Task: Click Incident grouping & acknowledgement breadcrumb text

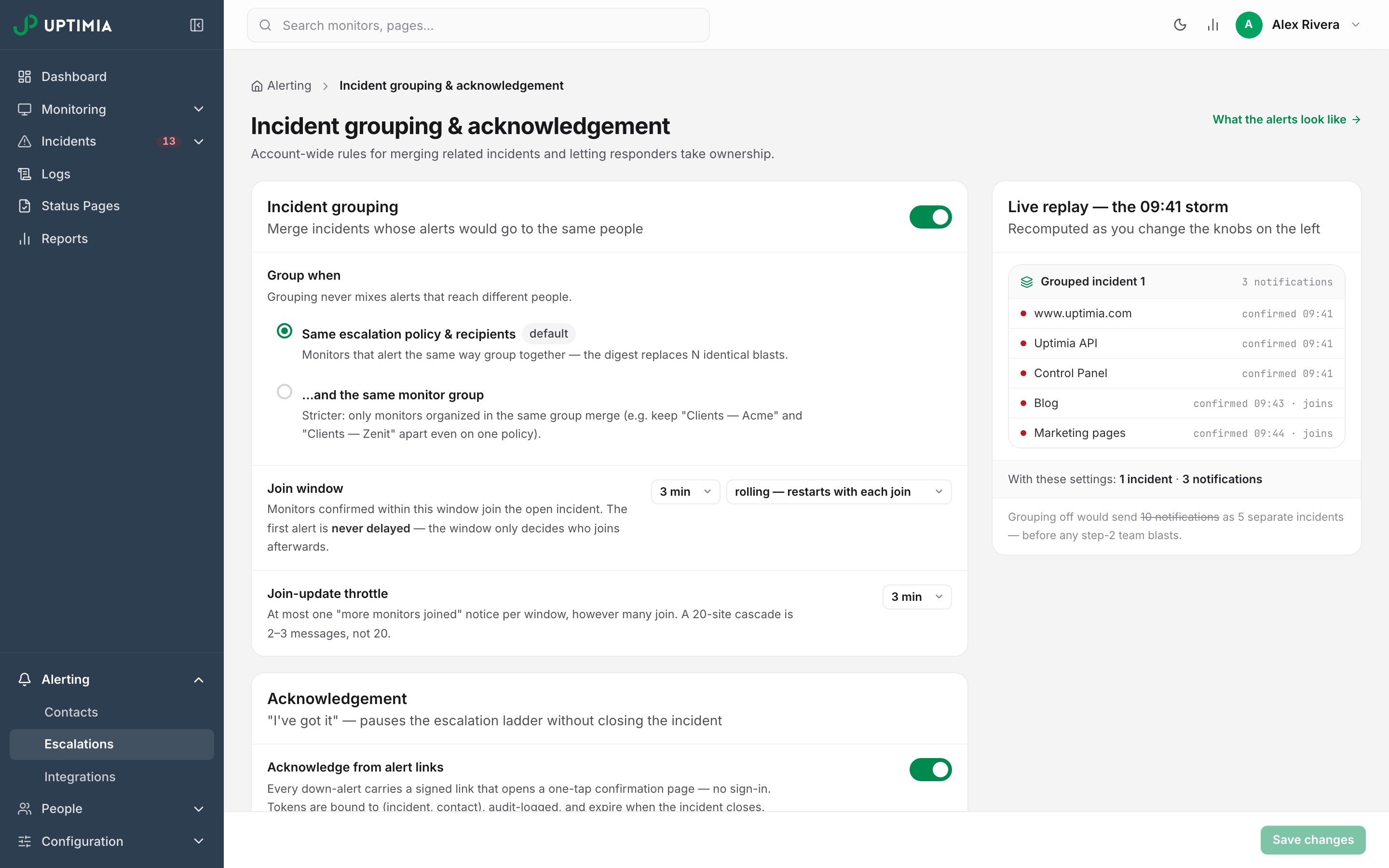Action: pyautogui.click(x=451, y=85)
